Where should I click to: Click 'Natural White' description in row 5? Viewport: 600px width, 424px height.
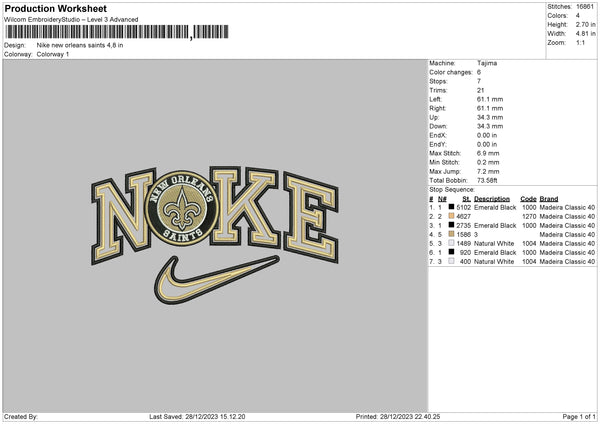[494, 243]
